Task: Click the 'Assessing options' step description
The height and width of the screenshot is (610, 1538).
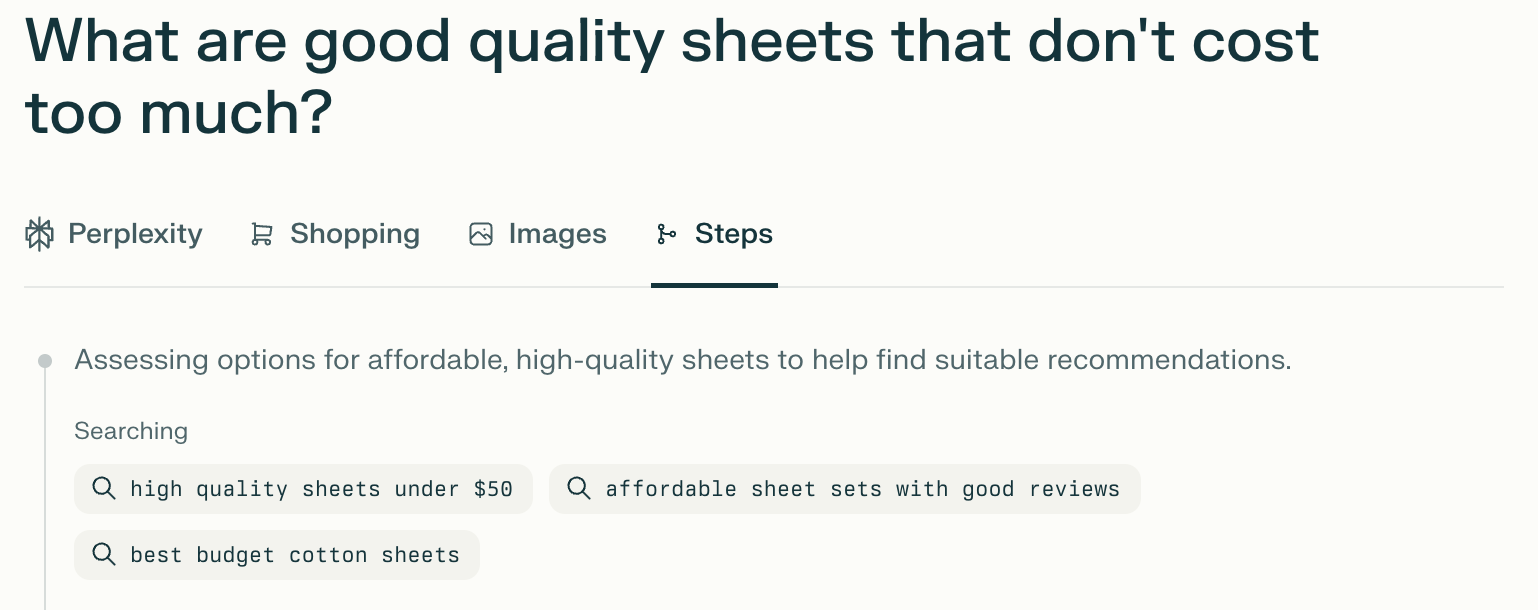Action: click(x=683, y=359)
